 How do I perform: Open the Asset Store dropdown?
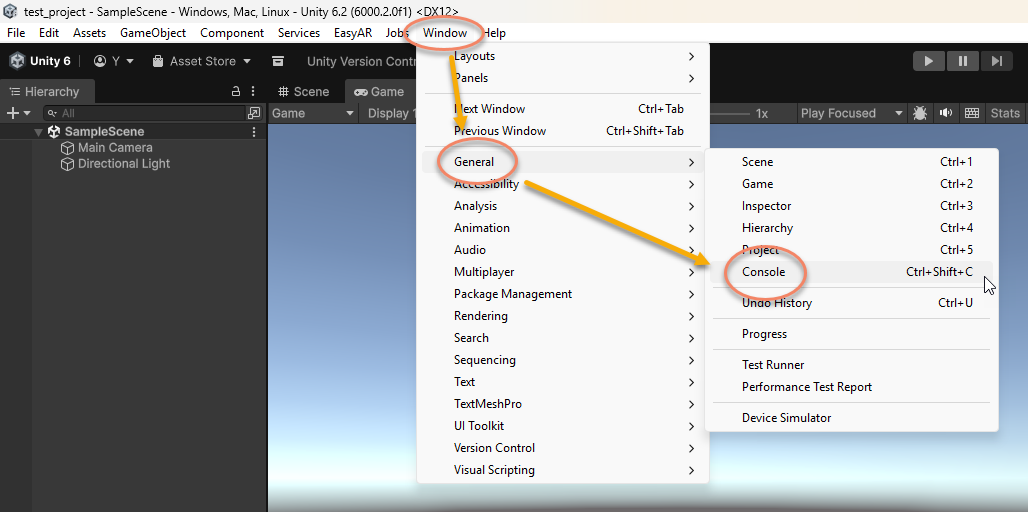click(x=202, y=61)
